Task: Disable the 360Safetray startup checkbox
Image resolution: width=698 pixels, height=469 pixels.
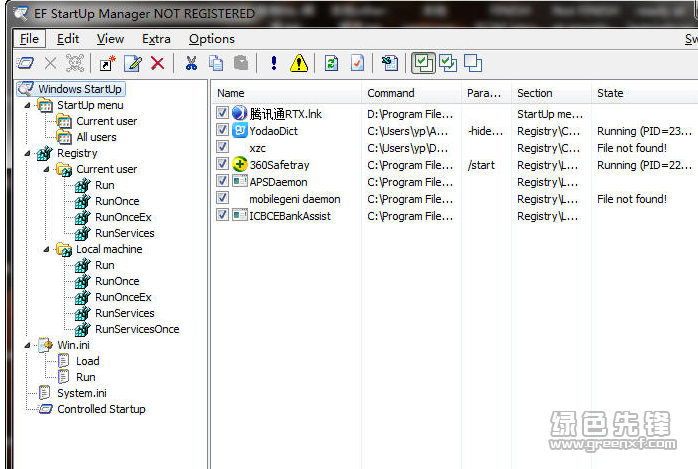Action: pyautogui.click(x=222, y=164)
